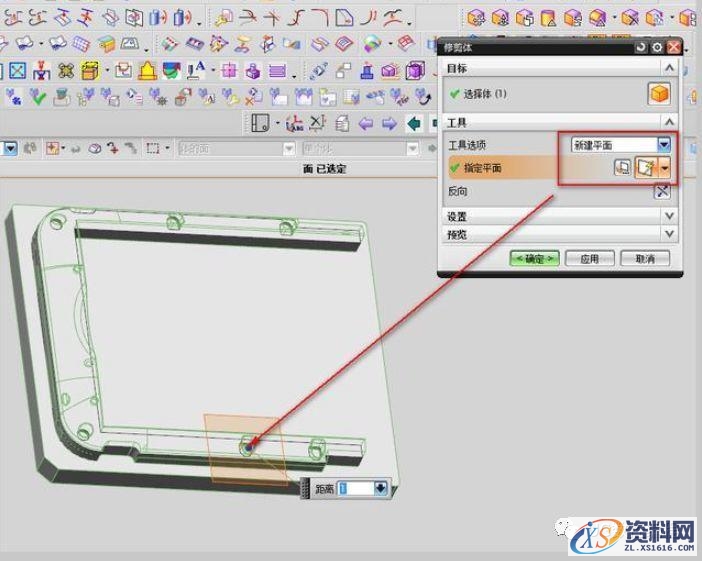The height and width of the screenshot is (561, 702).
Task: Open the dialog settings gear icon
Action: (x=657, y=47)
